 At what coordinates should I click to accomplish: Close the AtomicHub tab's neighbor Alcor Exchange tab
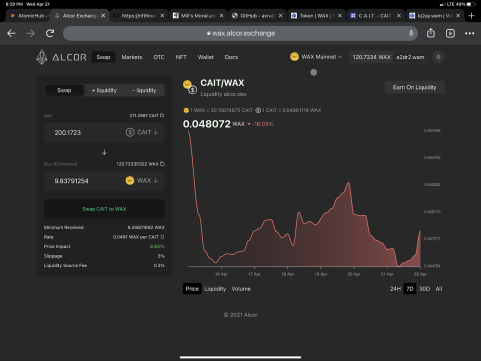[x=103, y=16]
